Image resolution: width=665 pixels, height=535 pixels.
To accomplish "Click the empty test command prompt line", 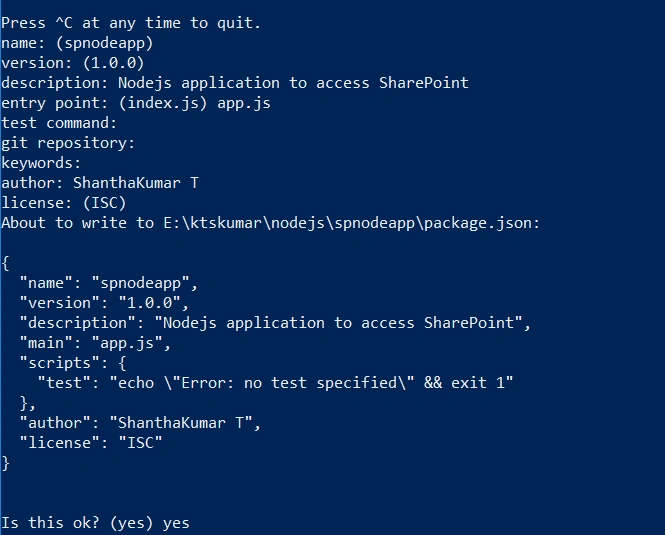I will point(59,123).
